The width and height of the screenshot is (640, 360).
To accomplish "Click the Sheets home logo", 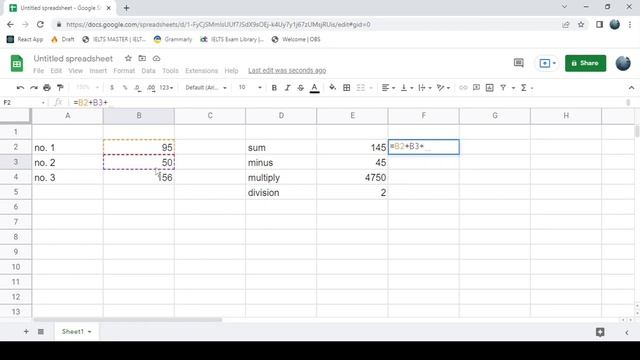I will coord(17,63).
